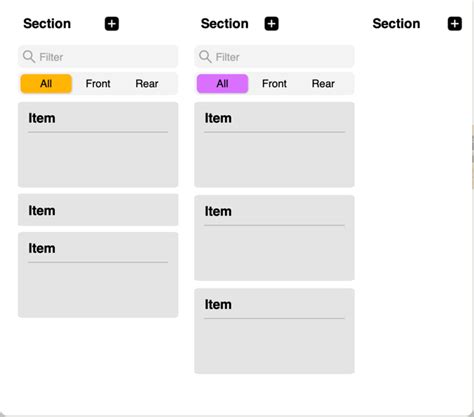Viewport: 474px width, 417px height.
Task: Open the top Item card in second section
Action: (274, 145)
